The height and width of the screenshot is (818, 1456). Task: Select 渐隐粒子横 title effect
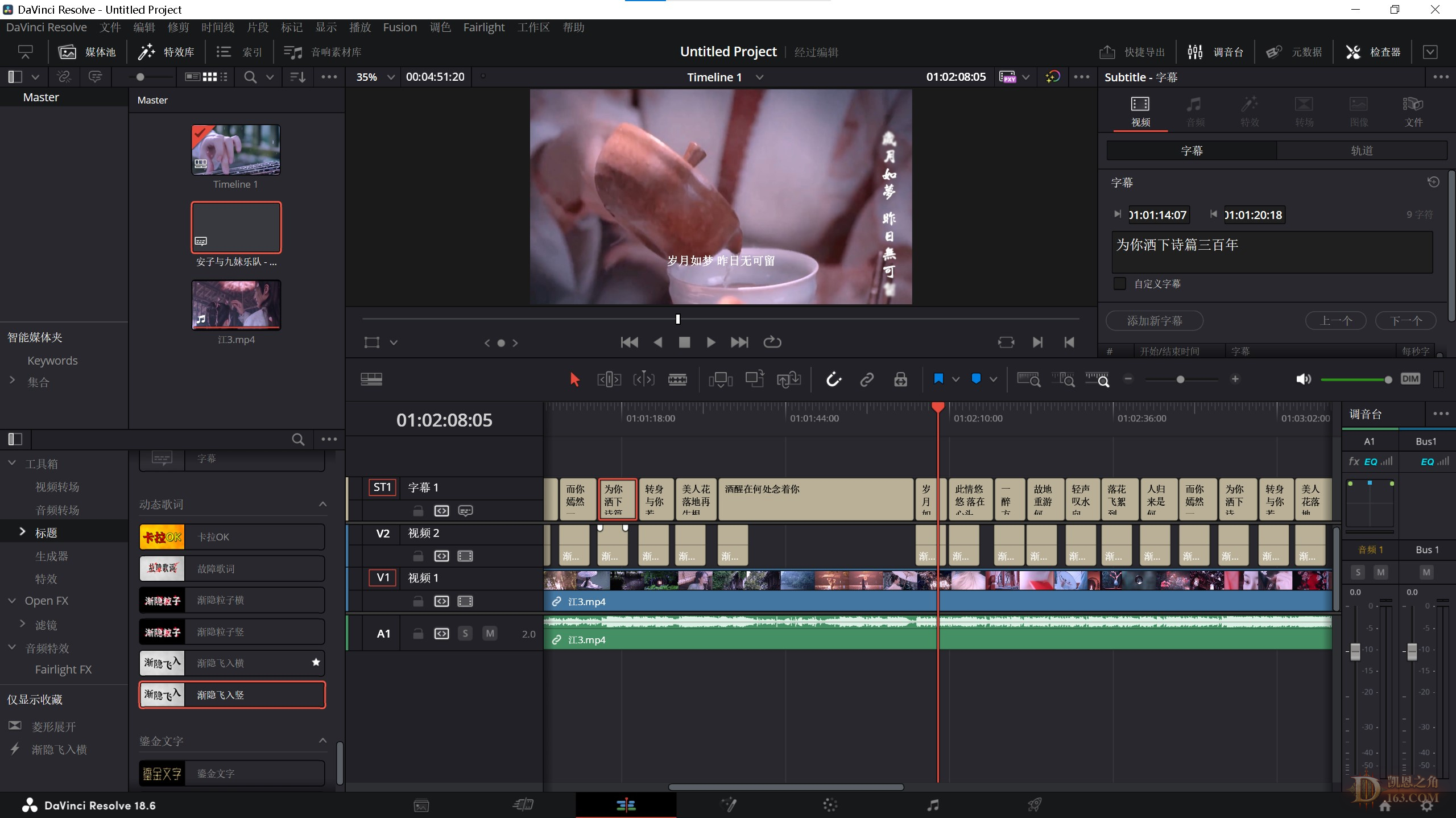[x=232, y=600]
